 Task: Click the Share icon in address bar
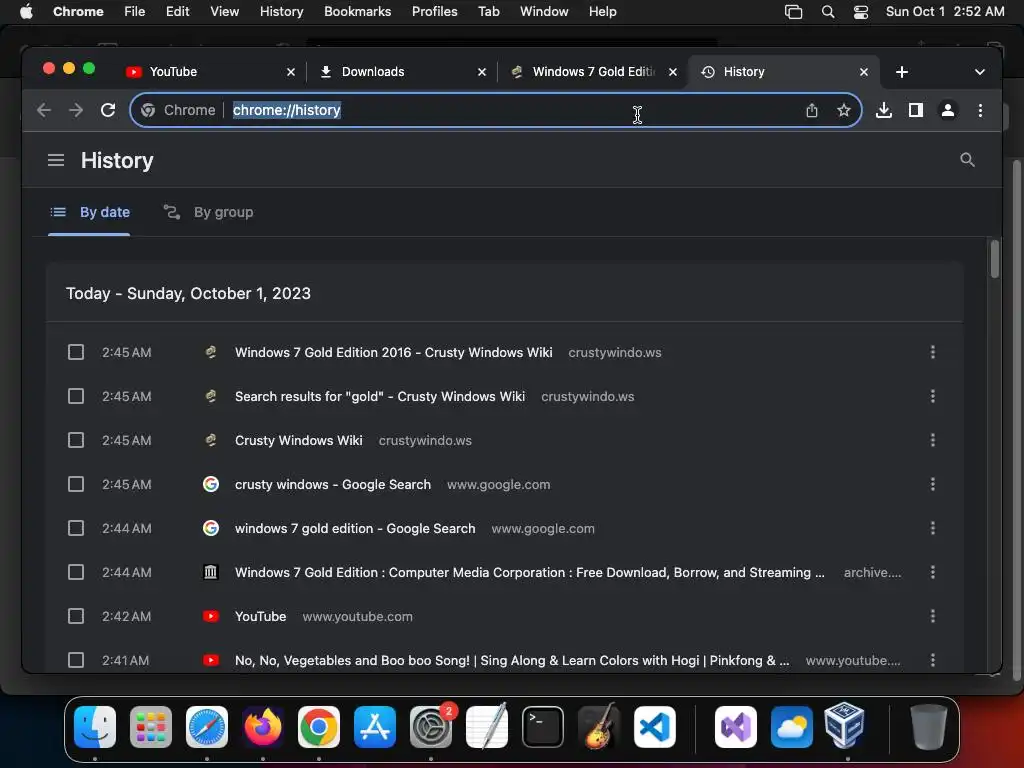812,110
